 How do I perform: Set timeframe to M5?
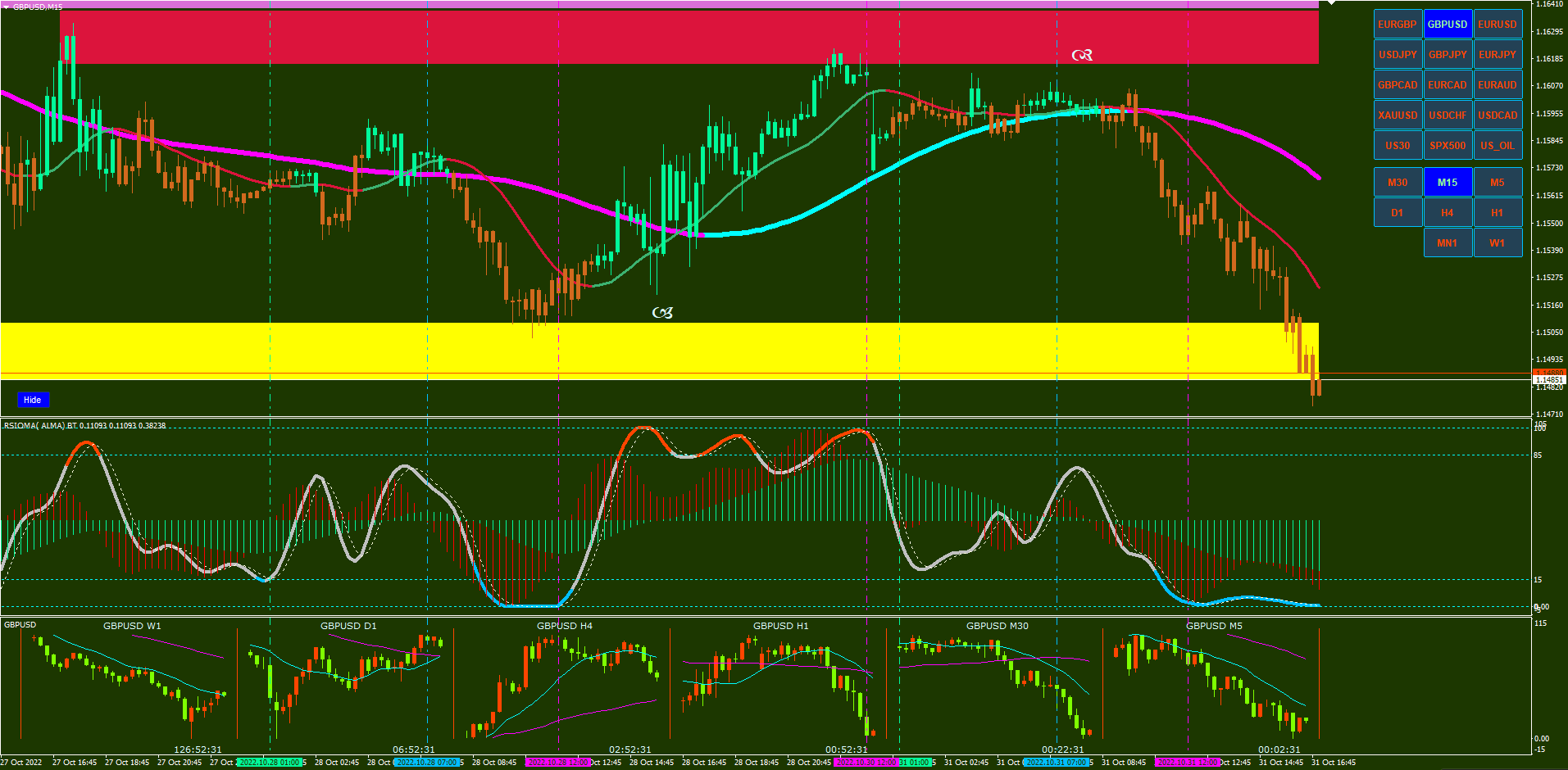[1498, 183]
